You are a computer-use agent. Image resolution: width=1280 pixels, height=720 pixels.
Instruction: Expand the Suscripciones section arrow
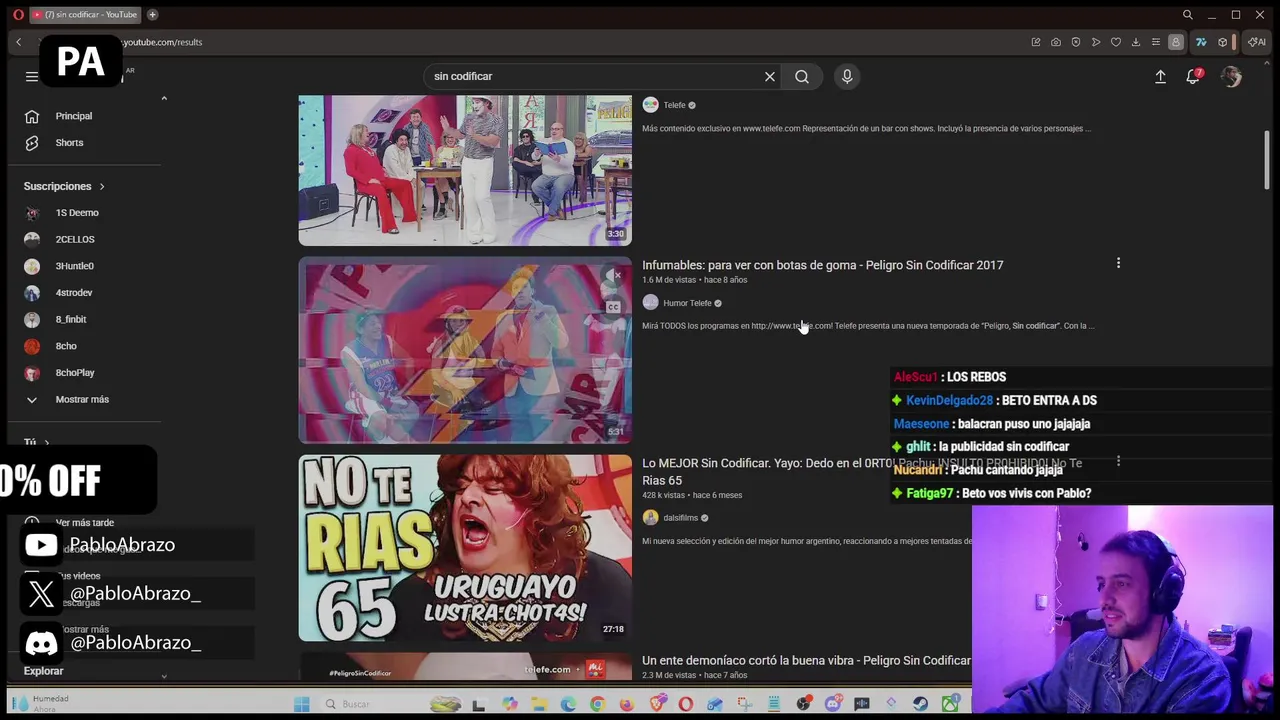(x=101, y=186)
